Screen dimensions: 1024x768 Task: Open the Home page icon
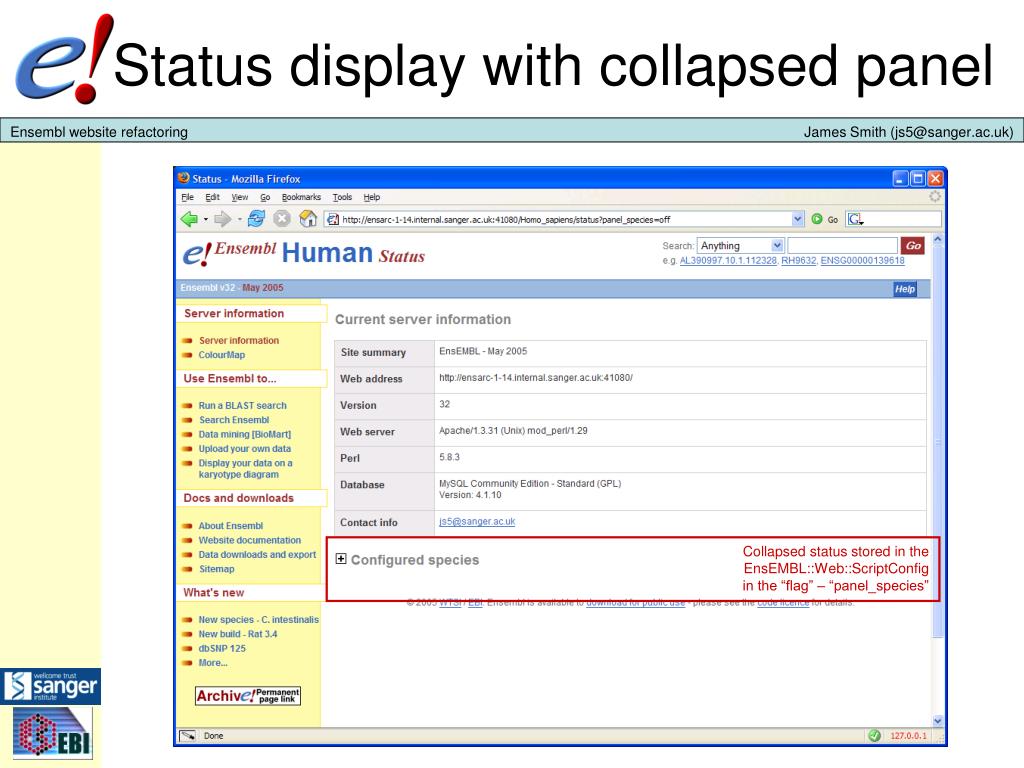pos(308,219)
